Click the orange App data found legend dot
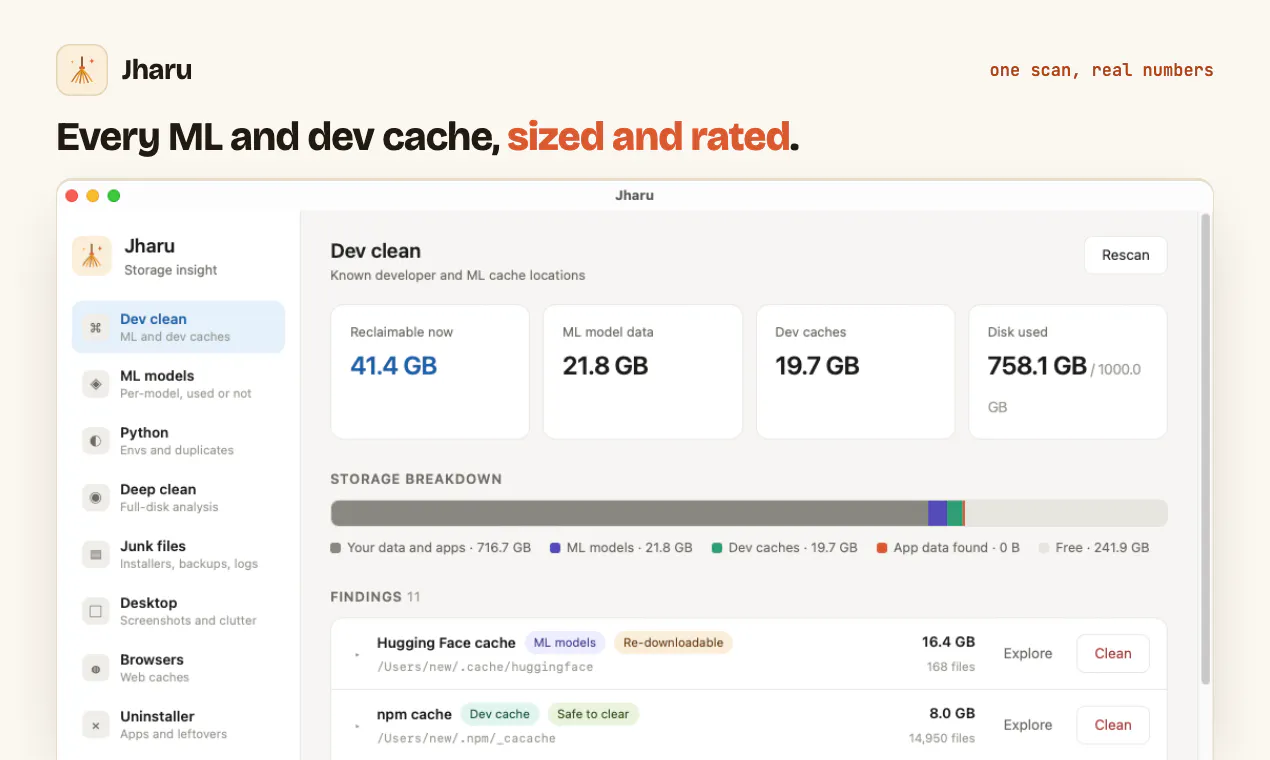 click(882, 548)
